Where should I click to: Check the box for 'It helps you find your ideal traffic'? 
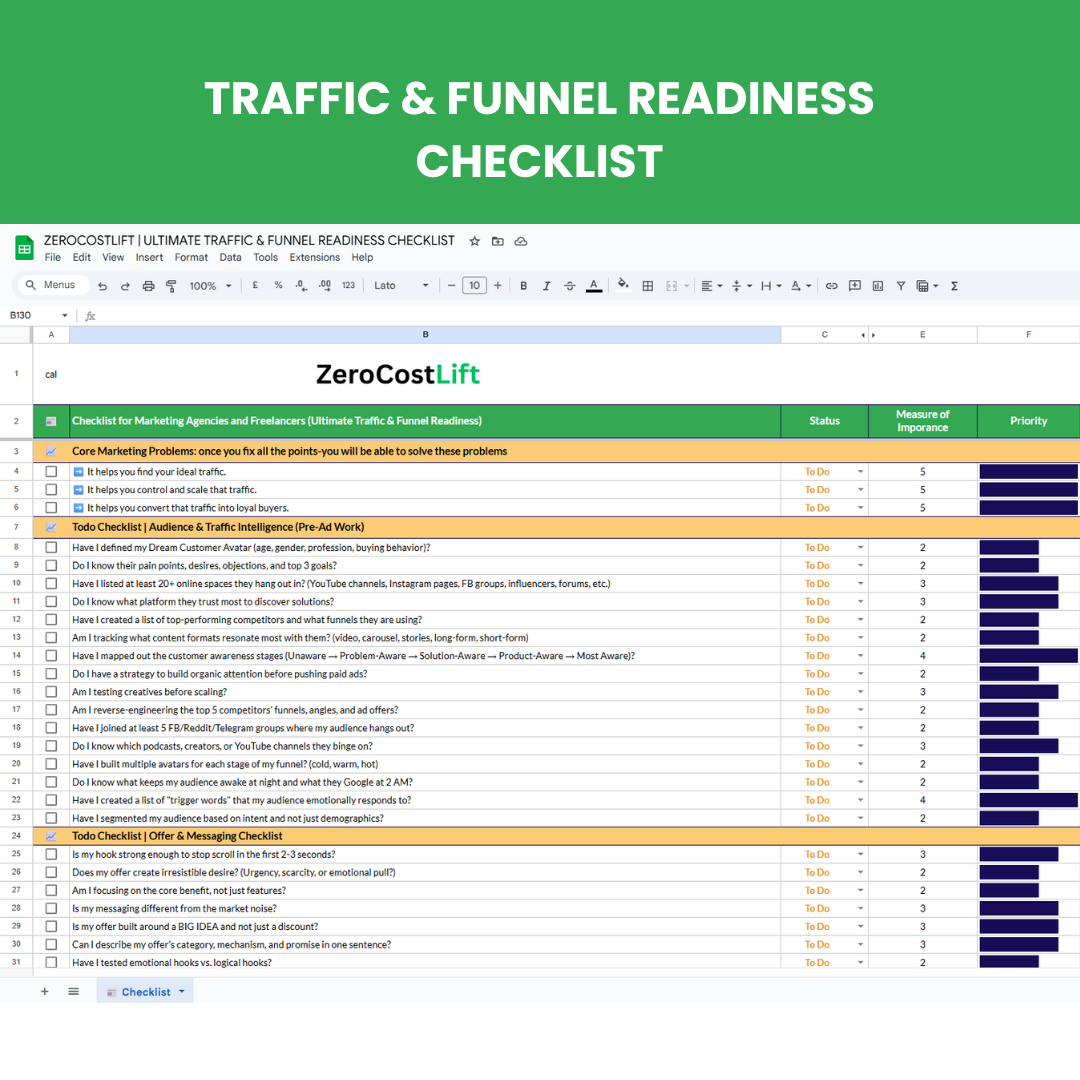click(x=51, y=472)
